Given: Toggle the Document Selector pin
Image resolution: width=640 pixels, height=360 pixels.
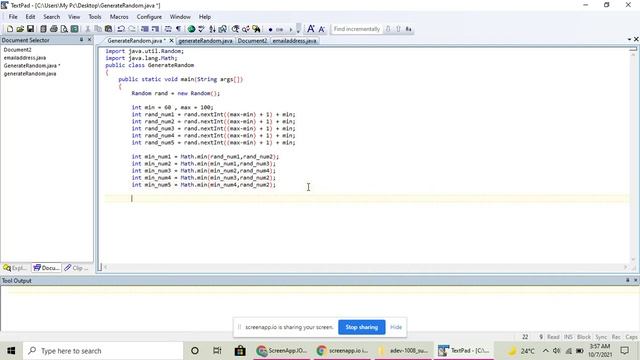Looking at the screenshot, I should (81, 40).
